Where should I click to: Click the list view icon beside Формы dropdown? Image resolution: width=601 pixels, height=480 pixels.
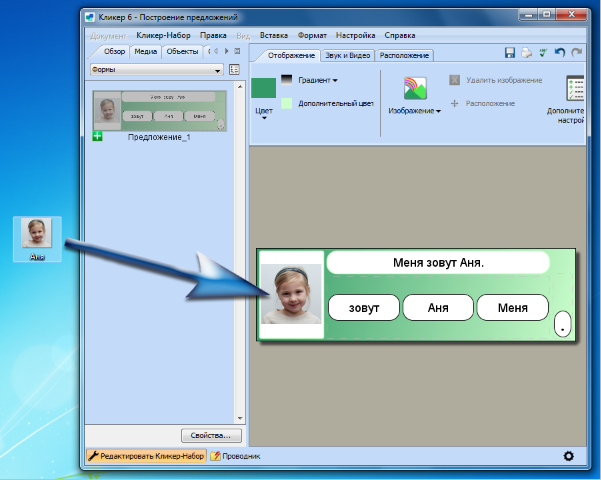[x=234, y=70]
